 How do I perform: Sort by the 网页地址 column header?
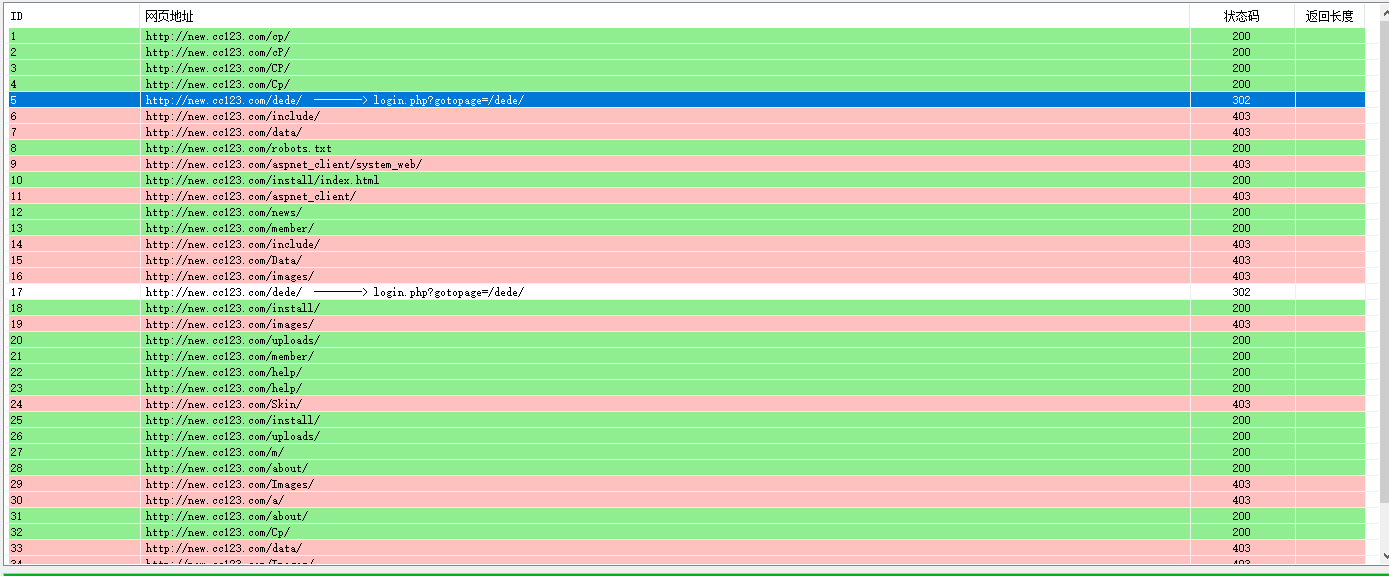pos(664,16)
